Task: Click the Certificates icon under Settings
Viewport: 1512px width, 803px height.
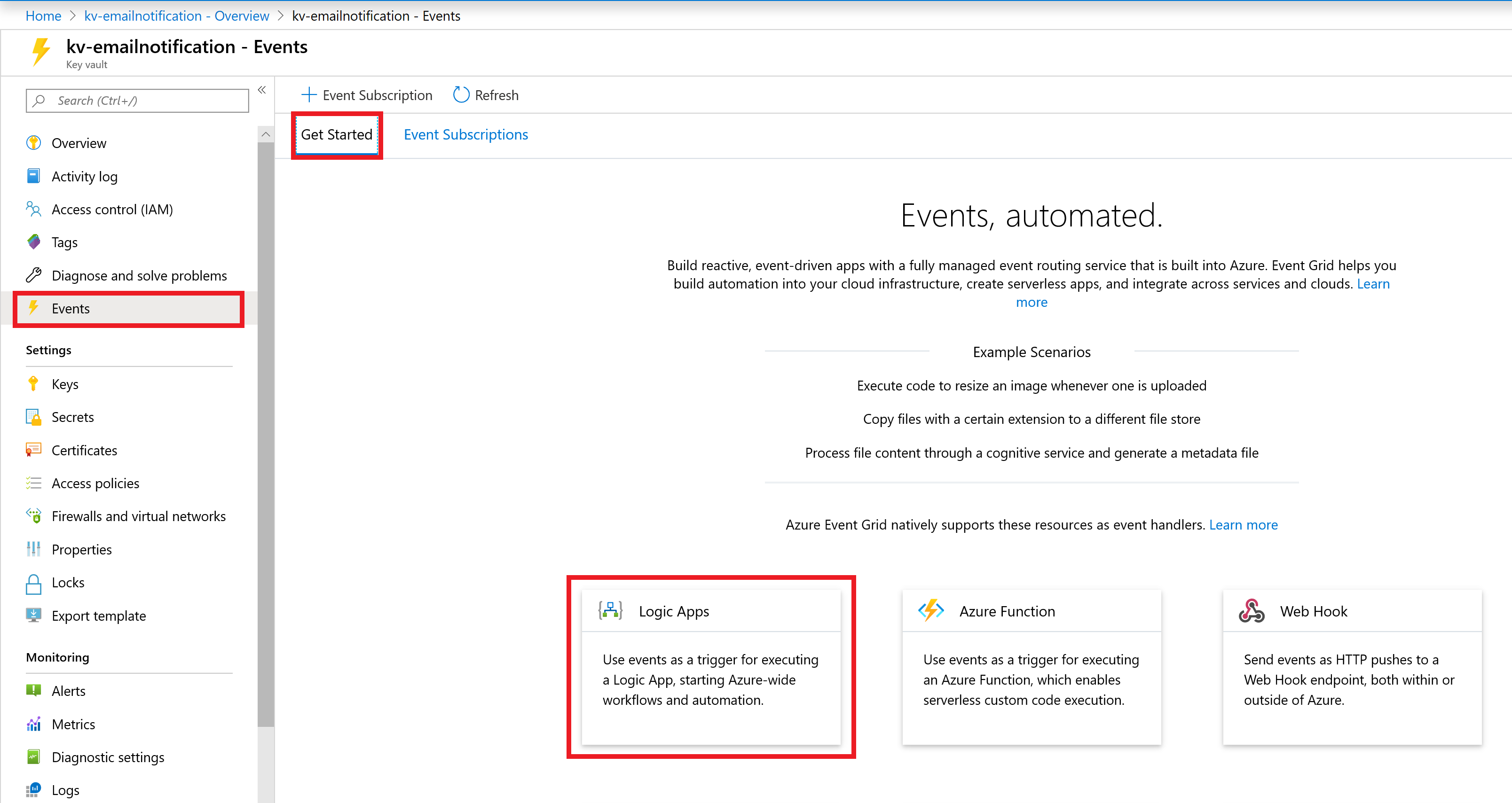Action: 34,450
